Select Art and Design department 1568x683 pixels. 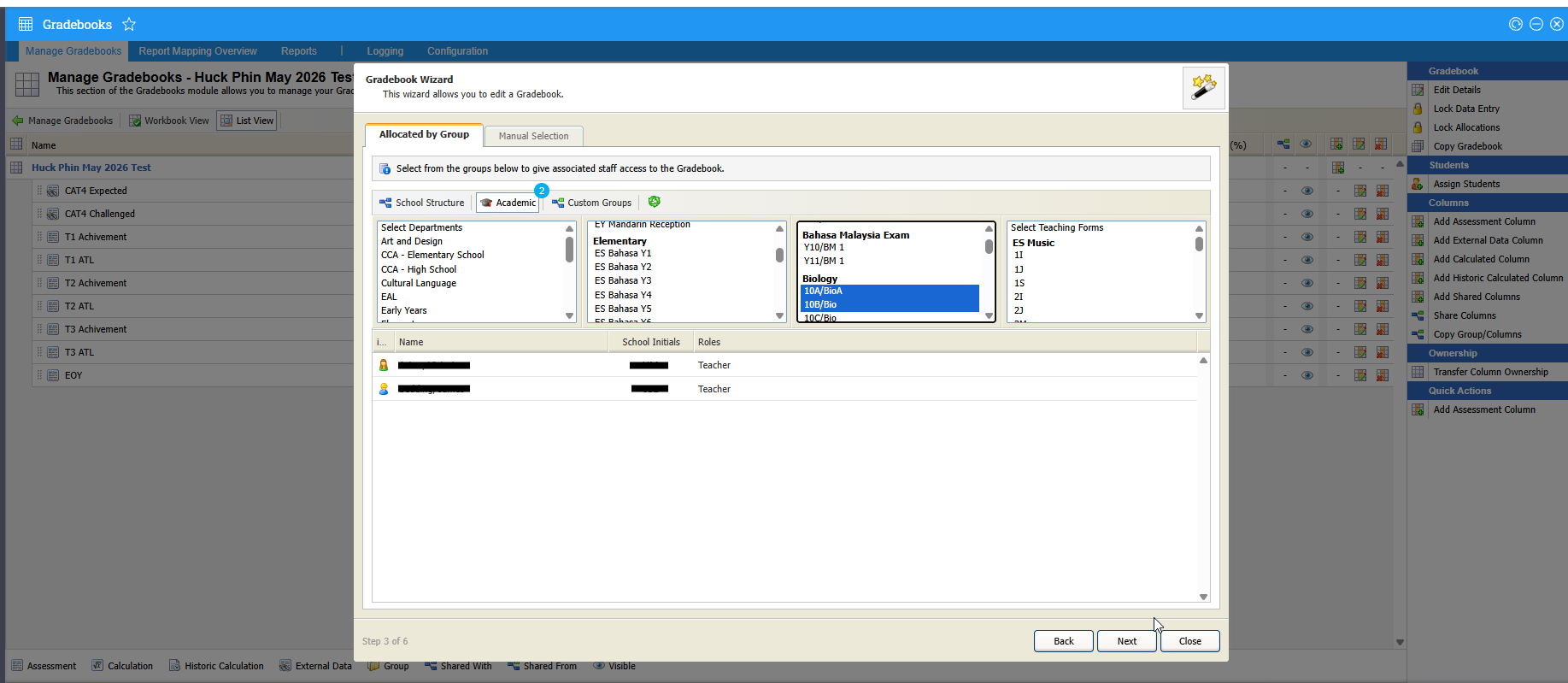[412, 241]
